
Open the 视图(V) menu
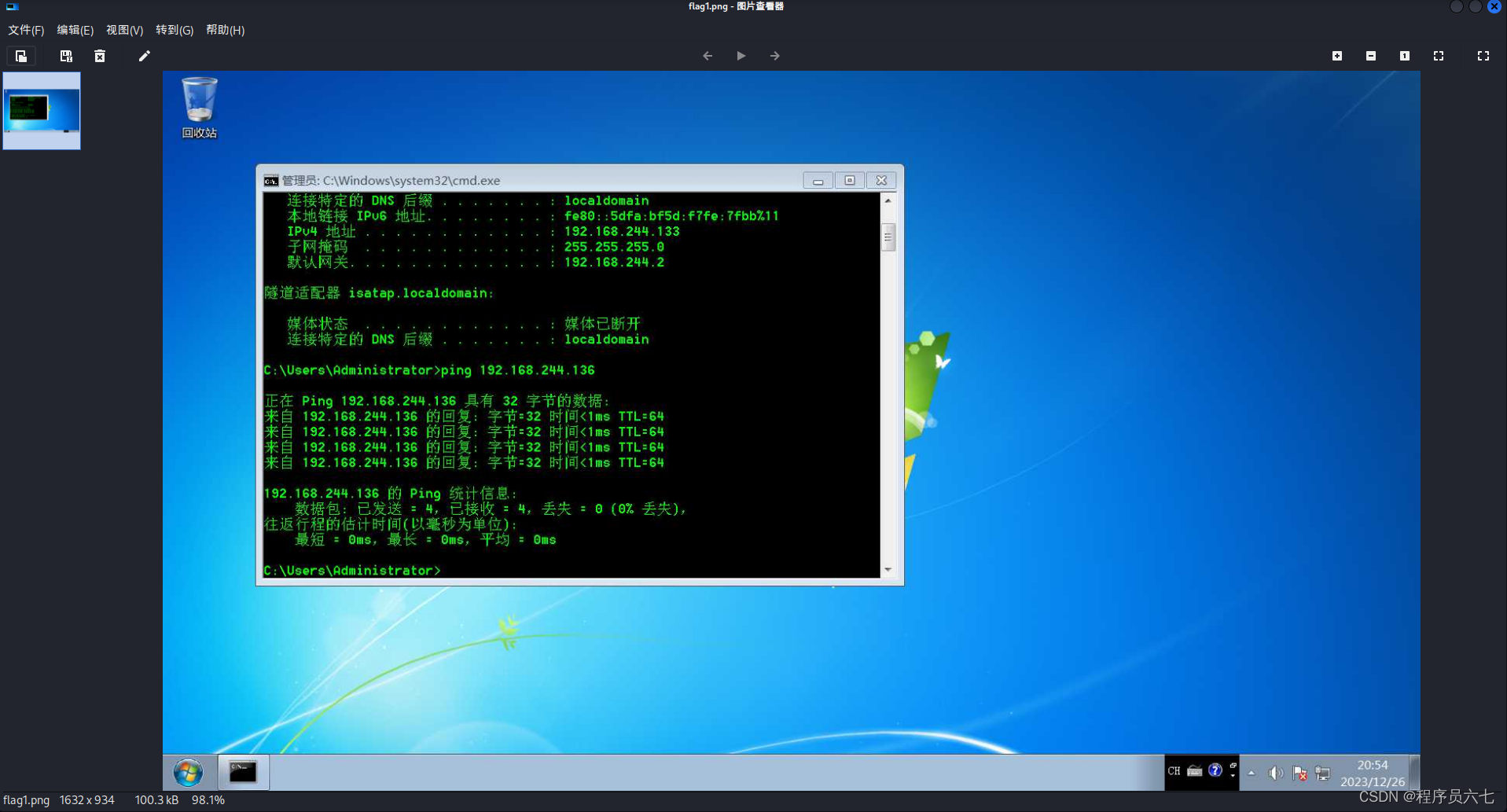pyautogui.click(x=124, y=30)
